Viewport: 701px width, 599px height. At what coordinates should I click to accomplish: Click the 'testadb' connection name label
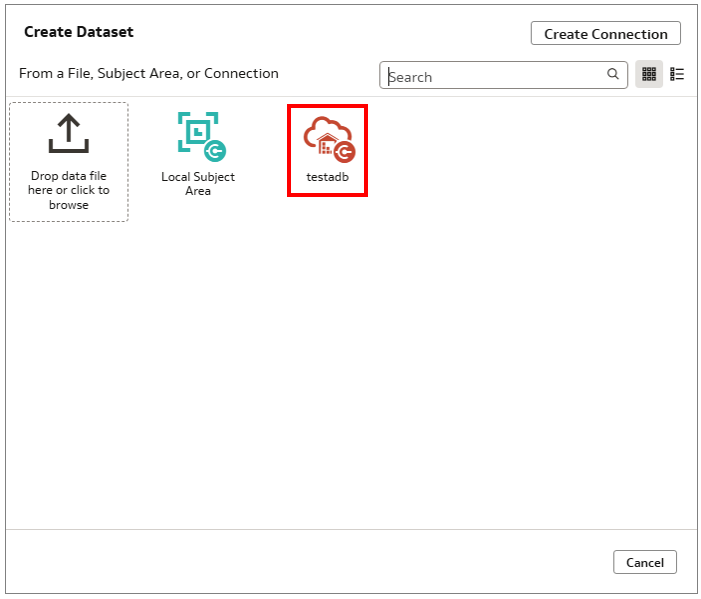pyautogui.click(x=327, y=177)
